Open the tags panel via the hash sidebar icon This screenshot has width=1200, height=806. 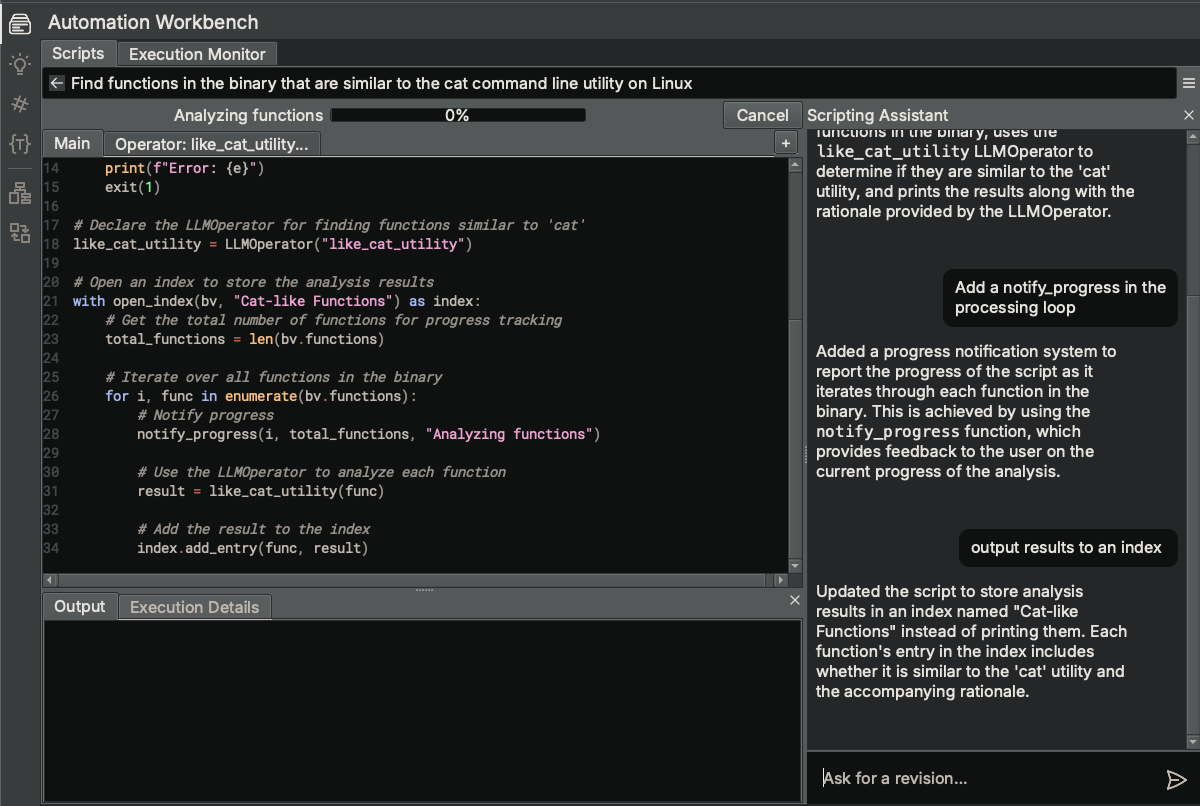pyautogui.click(x=19, y=104)
